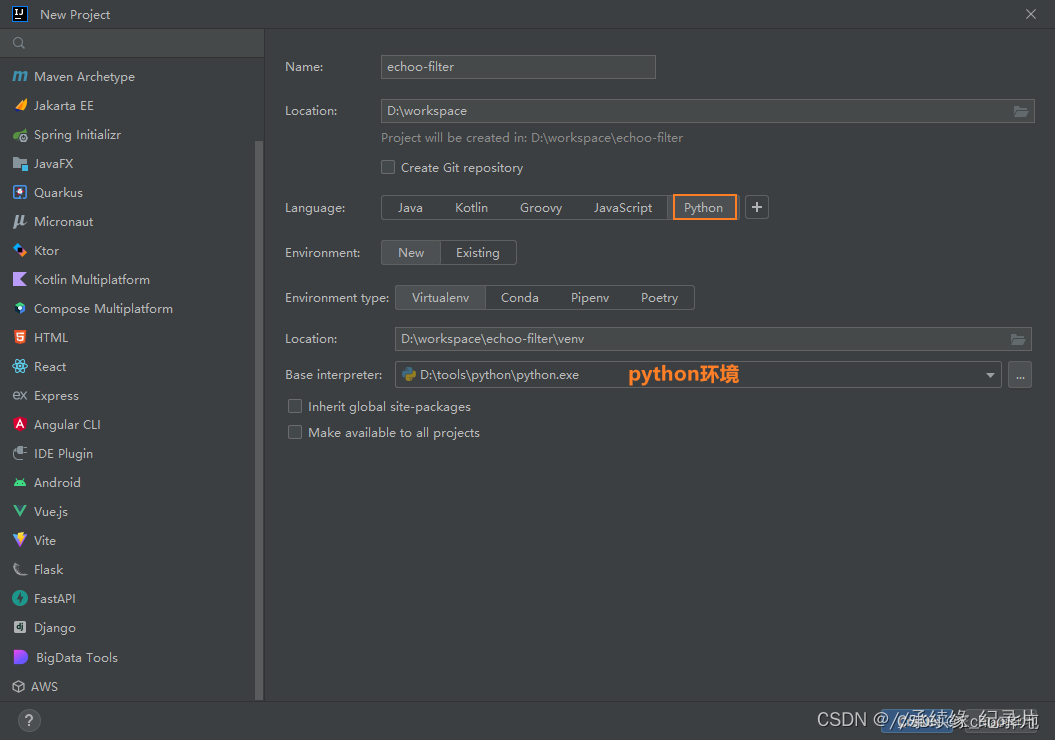This screenshot has height=740, width=1055.
Task: Check Make available to all projects
Action: tap(295, 432)
